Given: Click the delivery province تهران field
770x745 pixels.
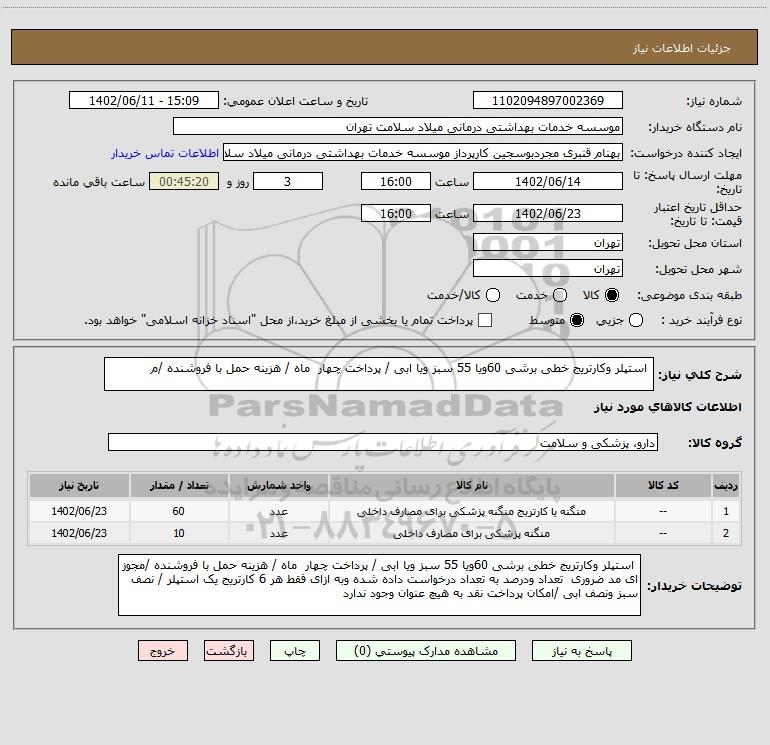Looking at the screenshot, I should 548,243.
